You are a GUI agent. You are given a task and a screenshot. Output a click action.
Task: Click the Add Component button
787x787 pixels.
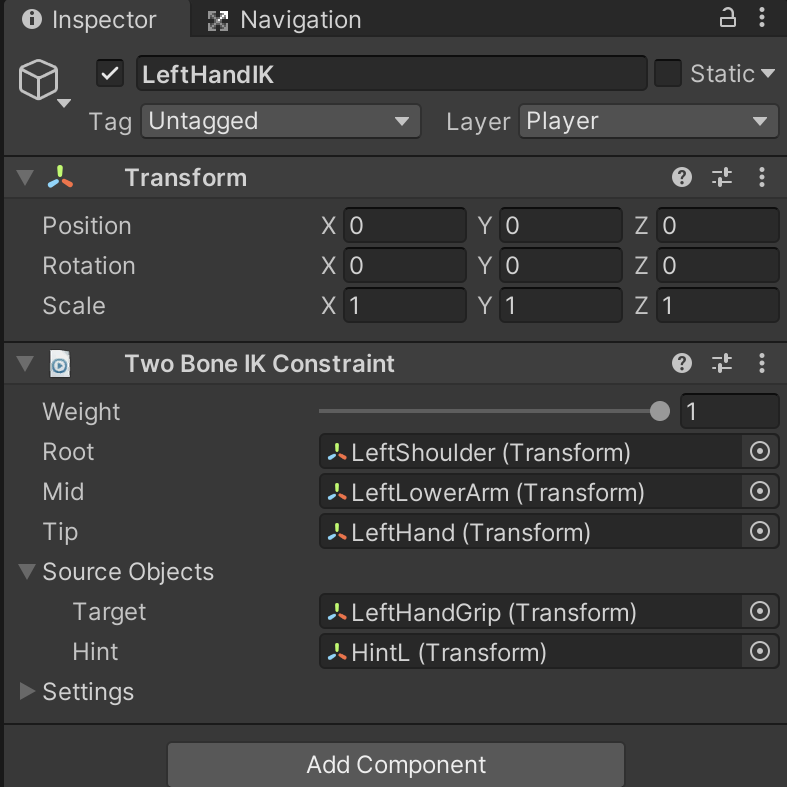click(396, 765)
